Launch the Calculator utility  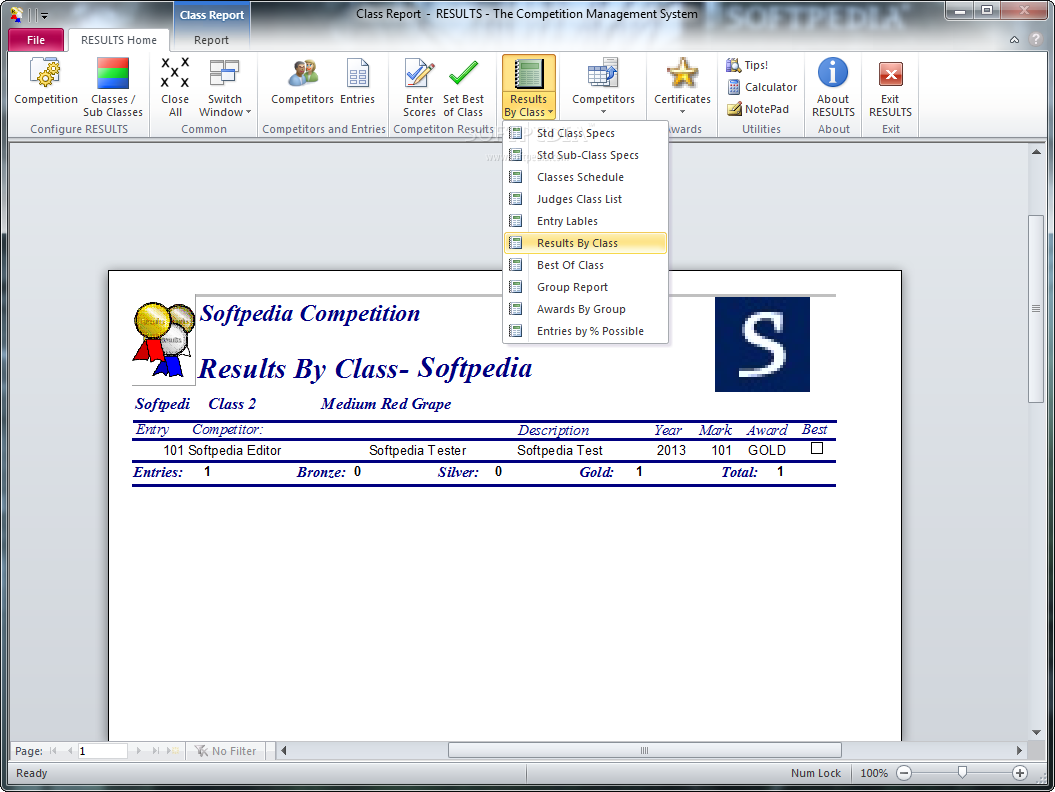pos(762,87)
